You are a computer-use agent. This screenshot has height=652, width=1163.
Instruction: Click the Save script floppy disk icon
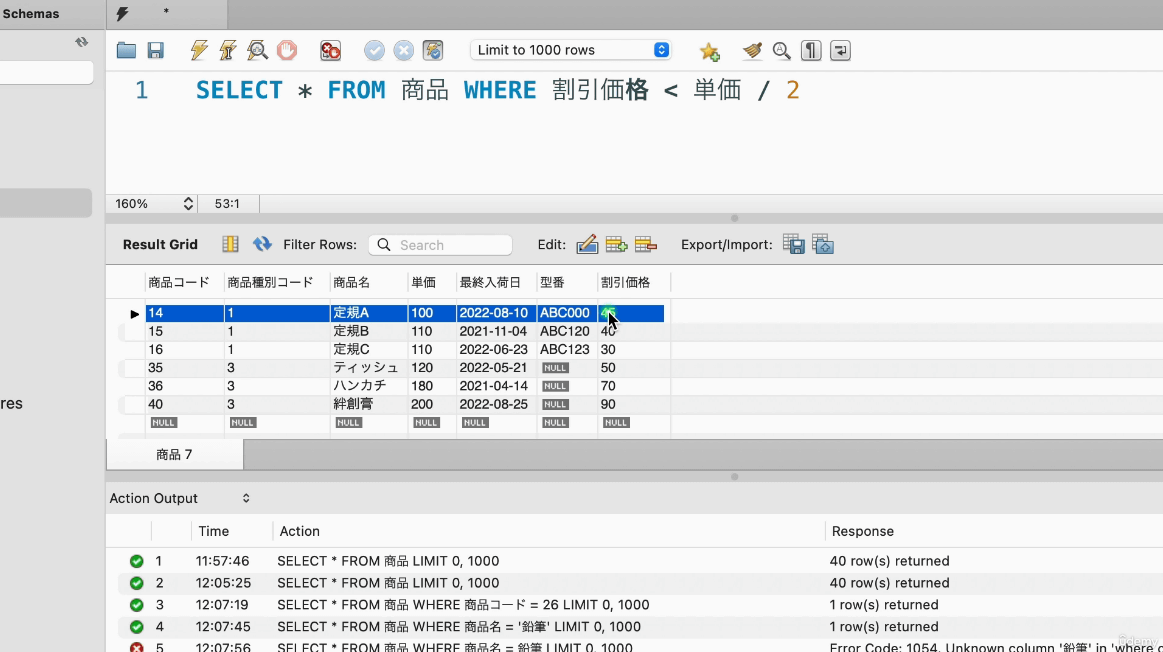(x=155, y=50)
